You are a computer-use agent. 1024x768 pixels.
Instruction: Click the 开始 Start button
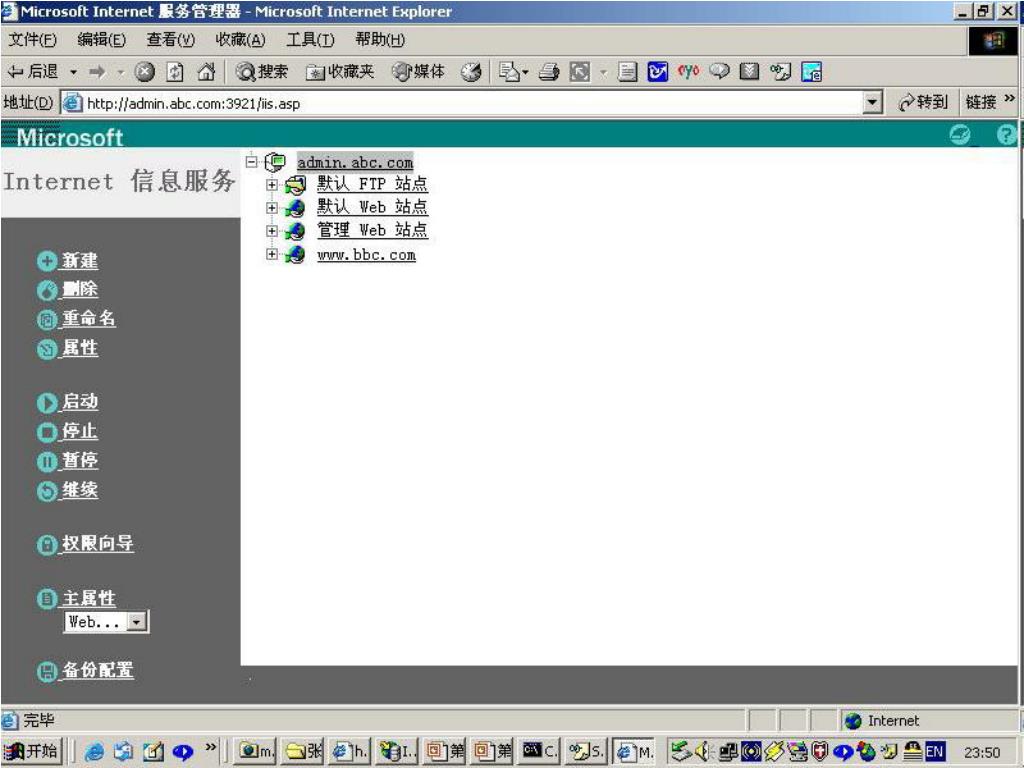[x=32, y=752]
